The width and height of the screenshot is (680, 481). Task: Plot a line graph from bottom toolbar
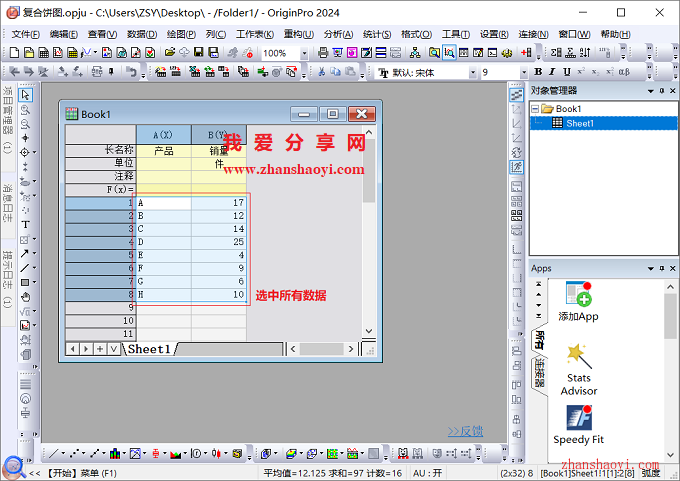click(x=53, y=454)
